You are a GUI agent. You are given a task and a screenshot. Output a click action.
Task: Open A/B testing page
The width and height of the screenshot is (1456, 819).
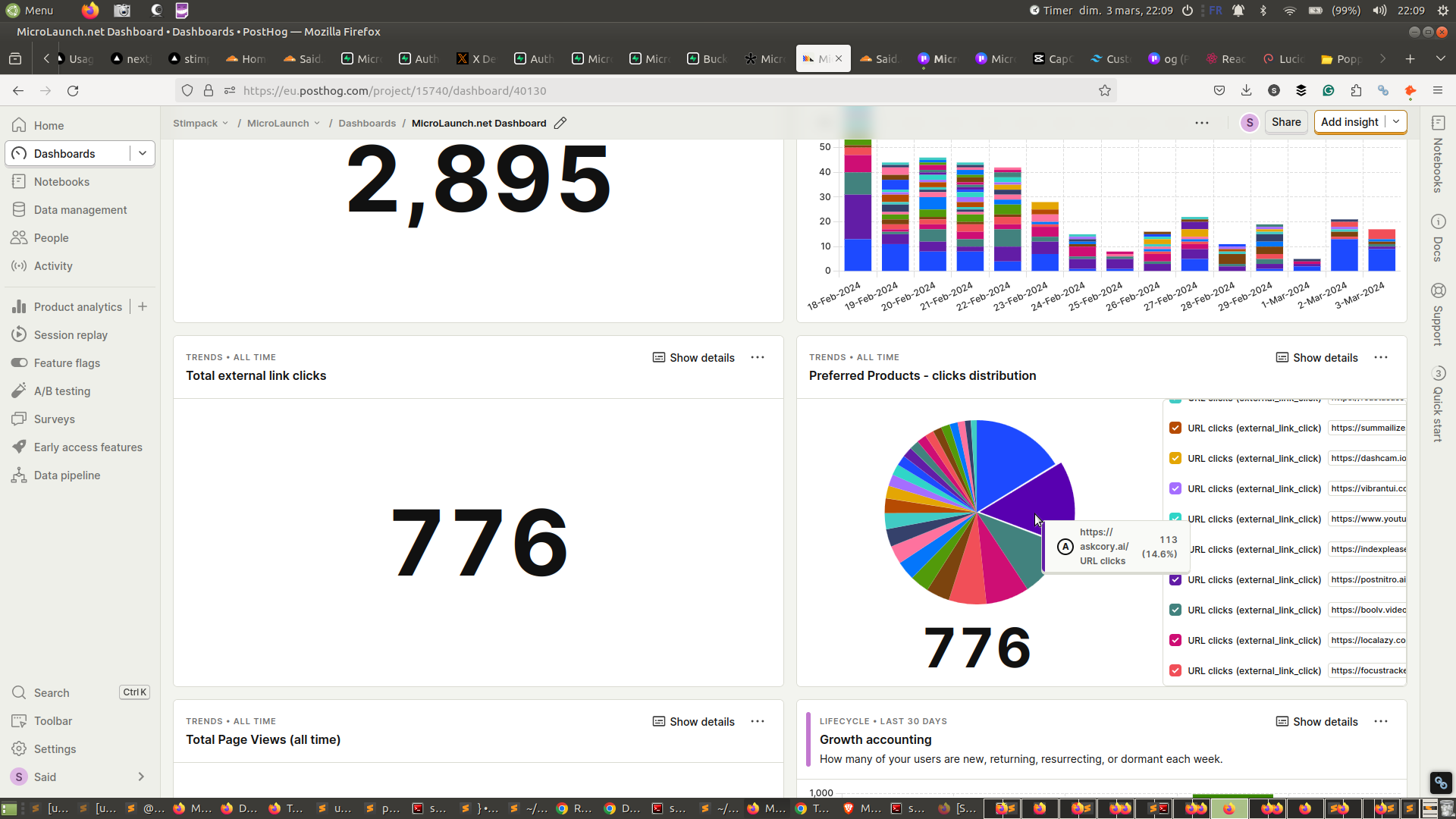click(61, 391)
